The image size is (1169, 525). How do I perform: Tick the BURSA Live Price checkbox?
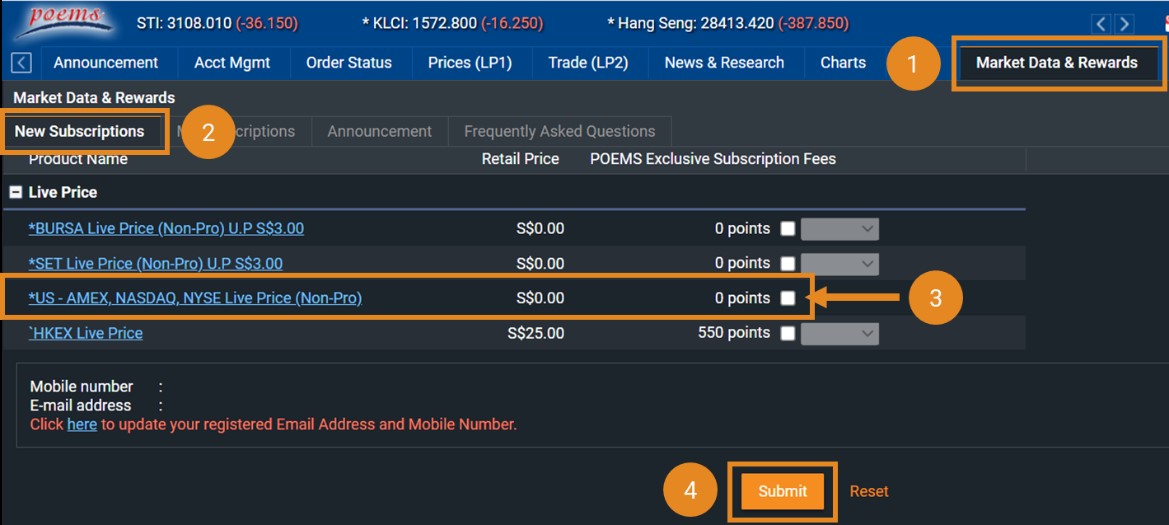(x=787, y=229)
